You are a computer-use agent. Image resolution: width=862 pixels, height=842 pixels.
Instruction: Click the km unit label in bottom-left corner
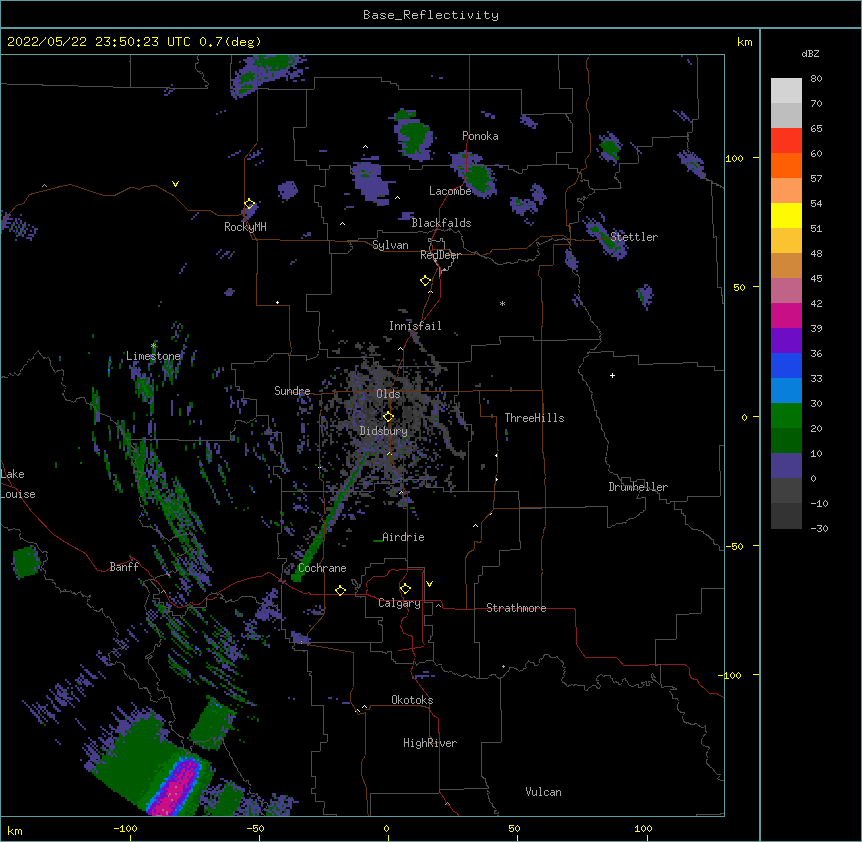(15, 830)
